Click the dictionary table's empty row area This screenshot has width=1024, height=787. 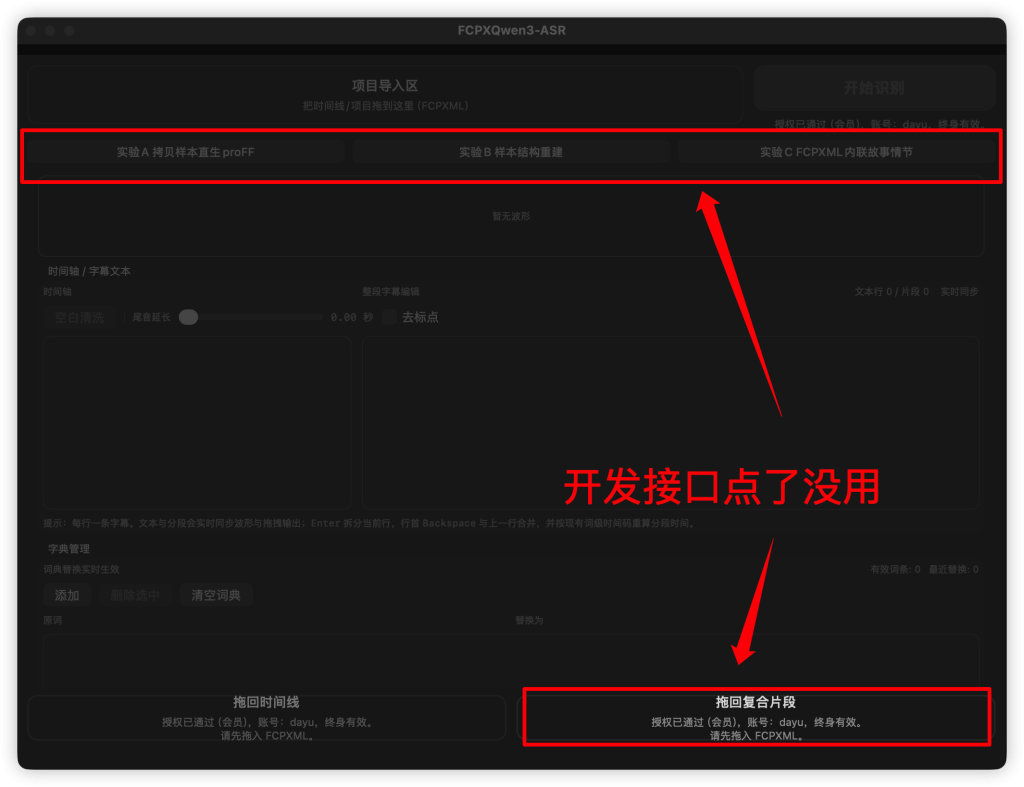[510, 660]
